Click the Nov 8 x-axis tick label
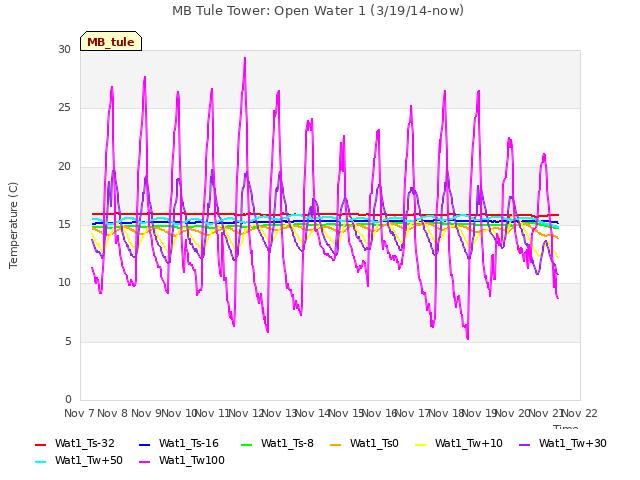The height and width of the screenshot is (480, 640). coord(112,413)
